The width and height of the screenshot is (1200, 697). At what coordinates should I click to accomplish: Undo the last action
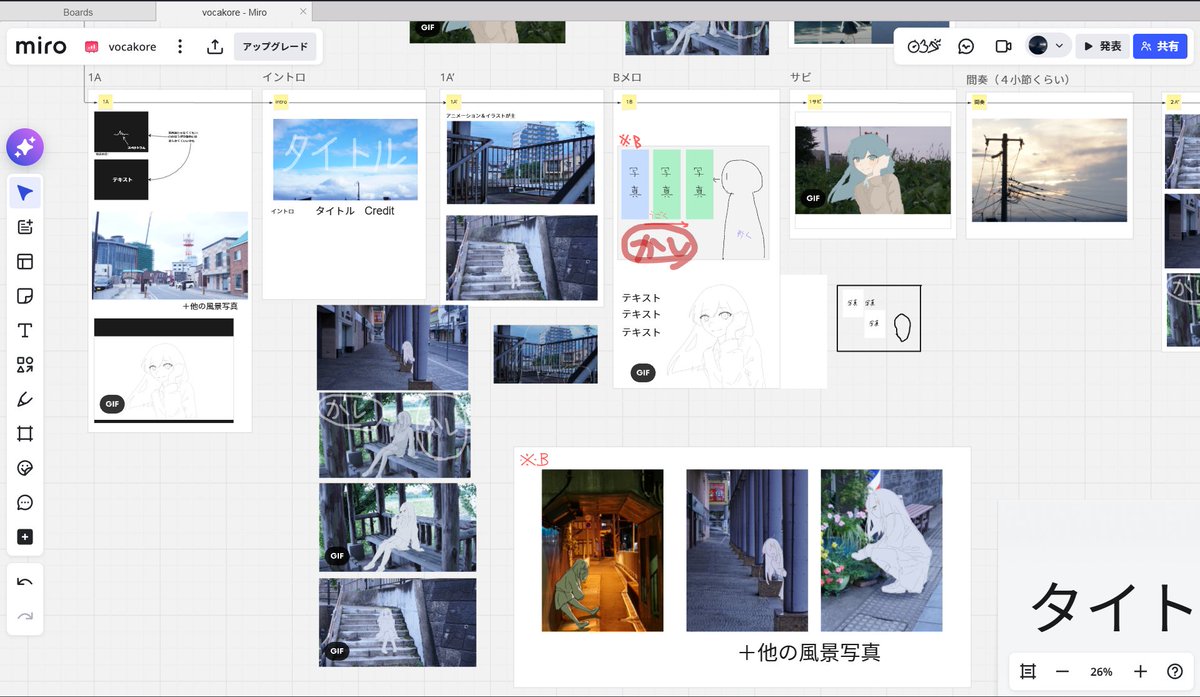[25, 583]
